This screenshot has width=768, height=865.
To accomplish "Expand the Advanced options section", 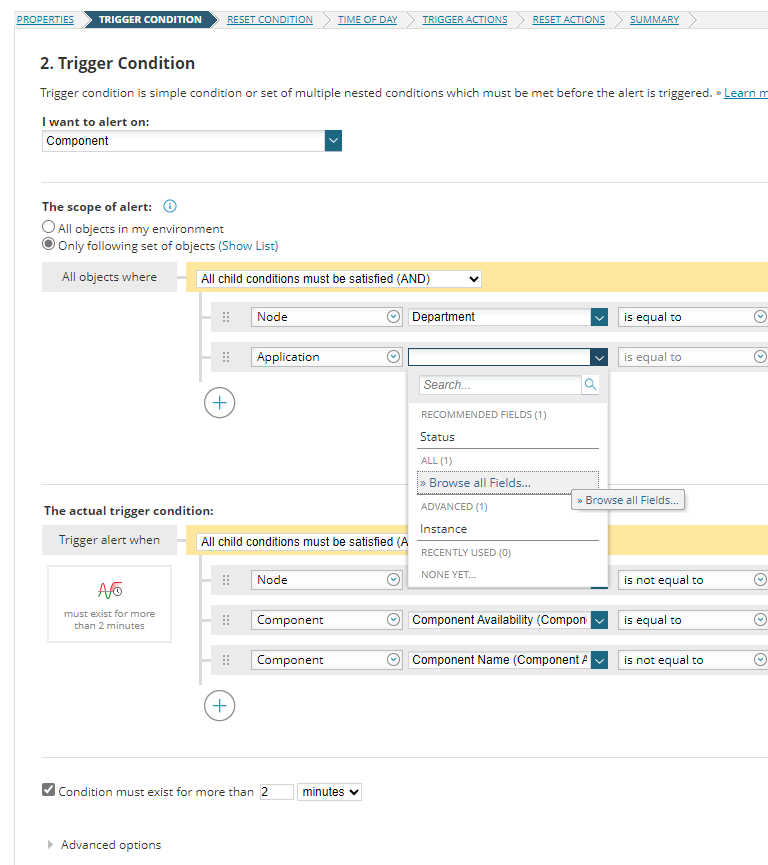I will [52, 845].
